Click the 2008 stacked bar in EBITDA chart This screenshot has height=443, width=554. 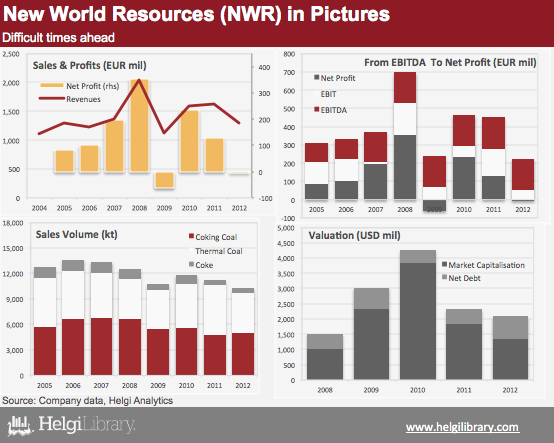click(x=405, y=136)
